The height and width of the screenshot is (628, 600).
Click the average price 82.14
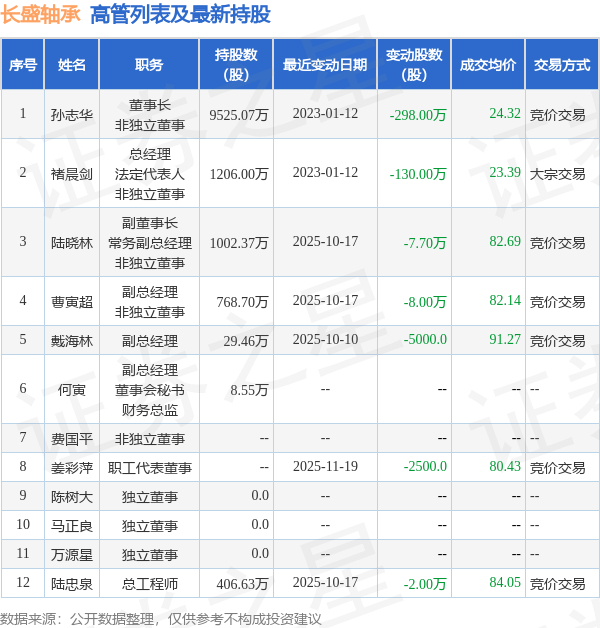coord(505,300)
